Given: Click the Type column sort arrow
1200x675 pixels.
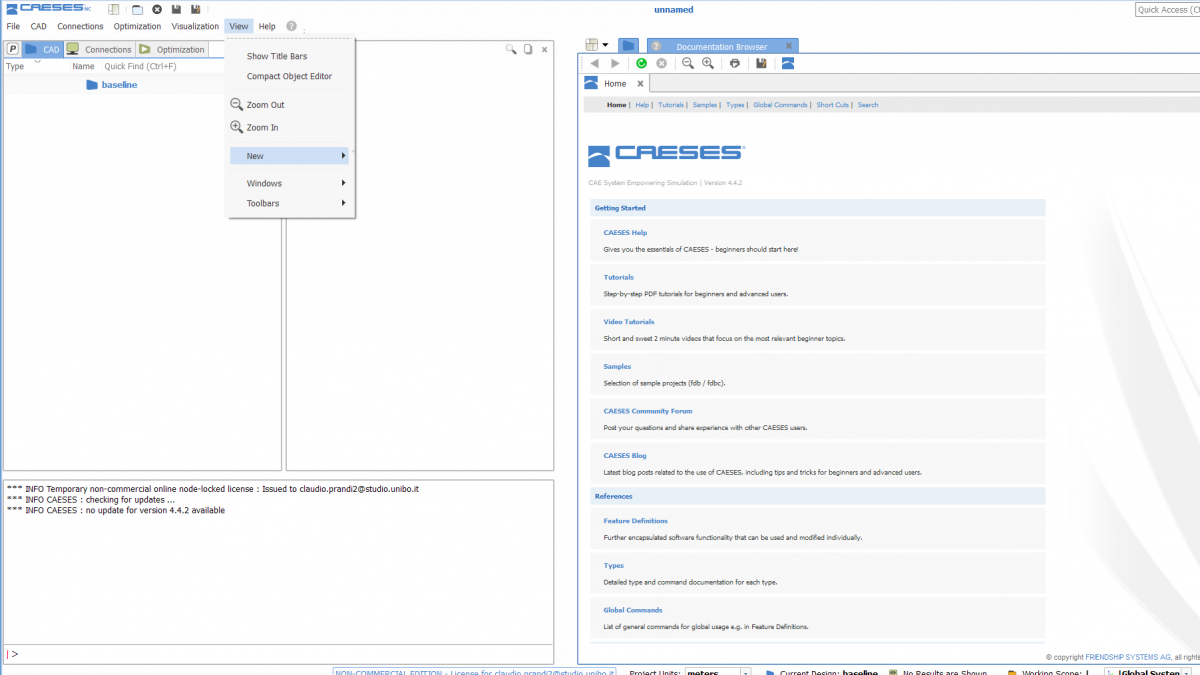Looking at the screenshot, I should tap(38, 62).
